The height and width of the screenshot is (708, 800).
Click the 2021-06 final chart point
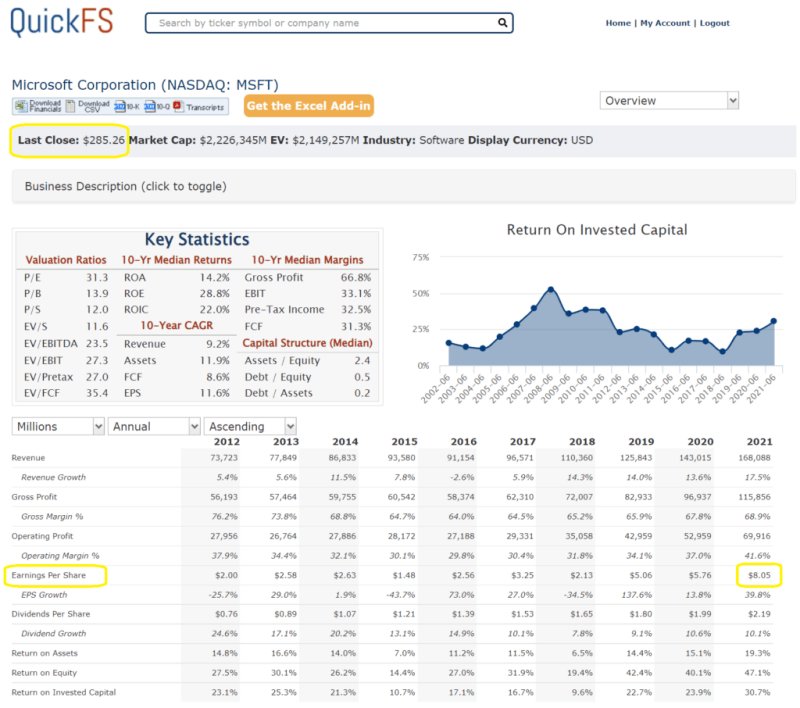[x=773, y=321]
